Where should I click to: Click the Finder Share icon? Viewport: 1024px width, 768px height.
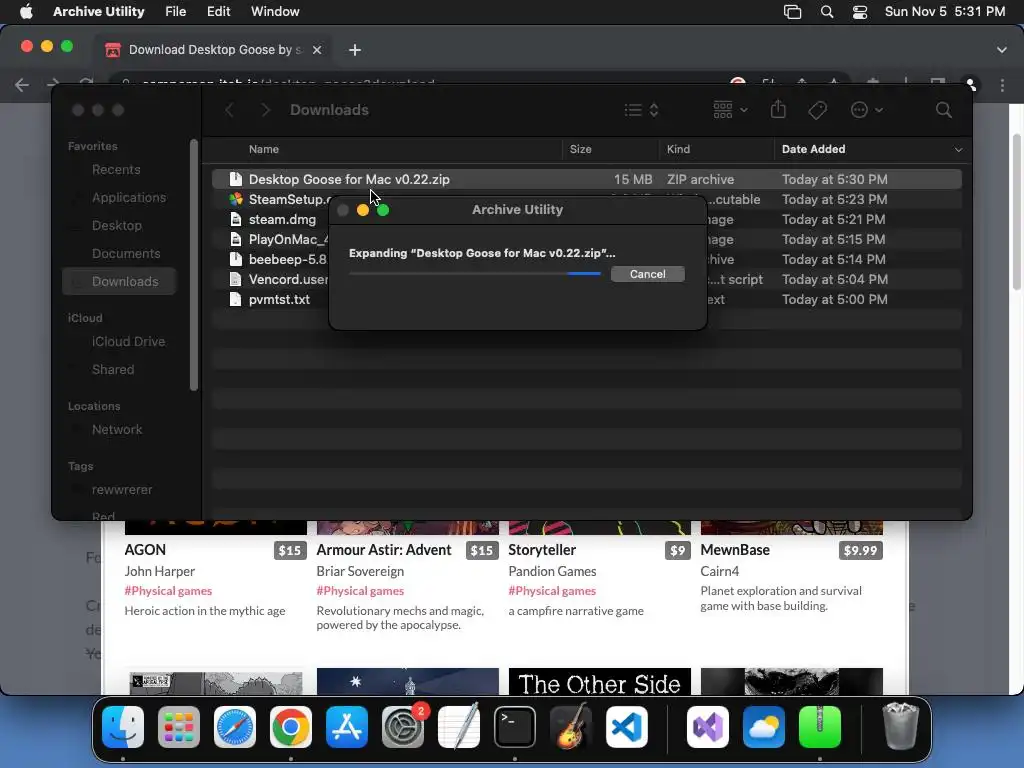(x=778, y=109)
